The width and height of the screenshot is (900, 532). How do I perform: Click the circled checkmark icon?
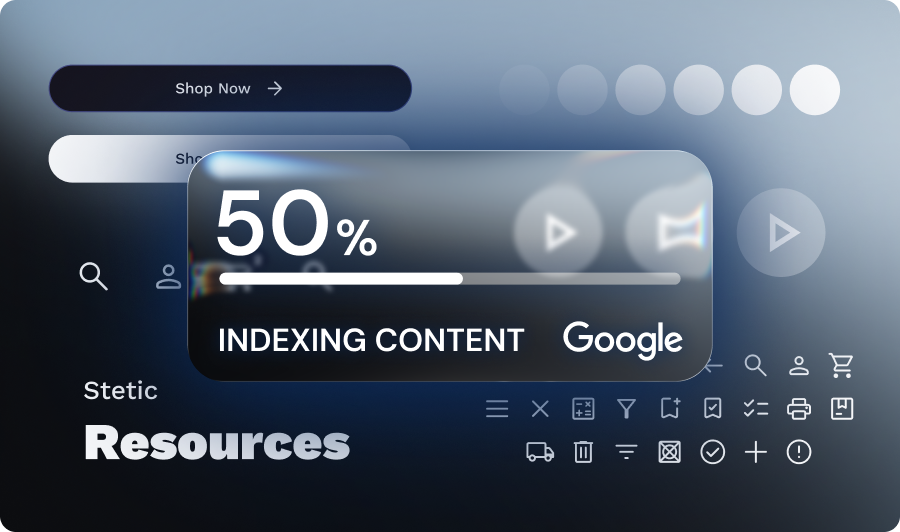click(712, 452)
